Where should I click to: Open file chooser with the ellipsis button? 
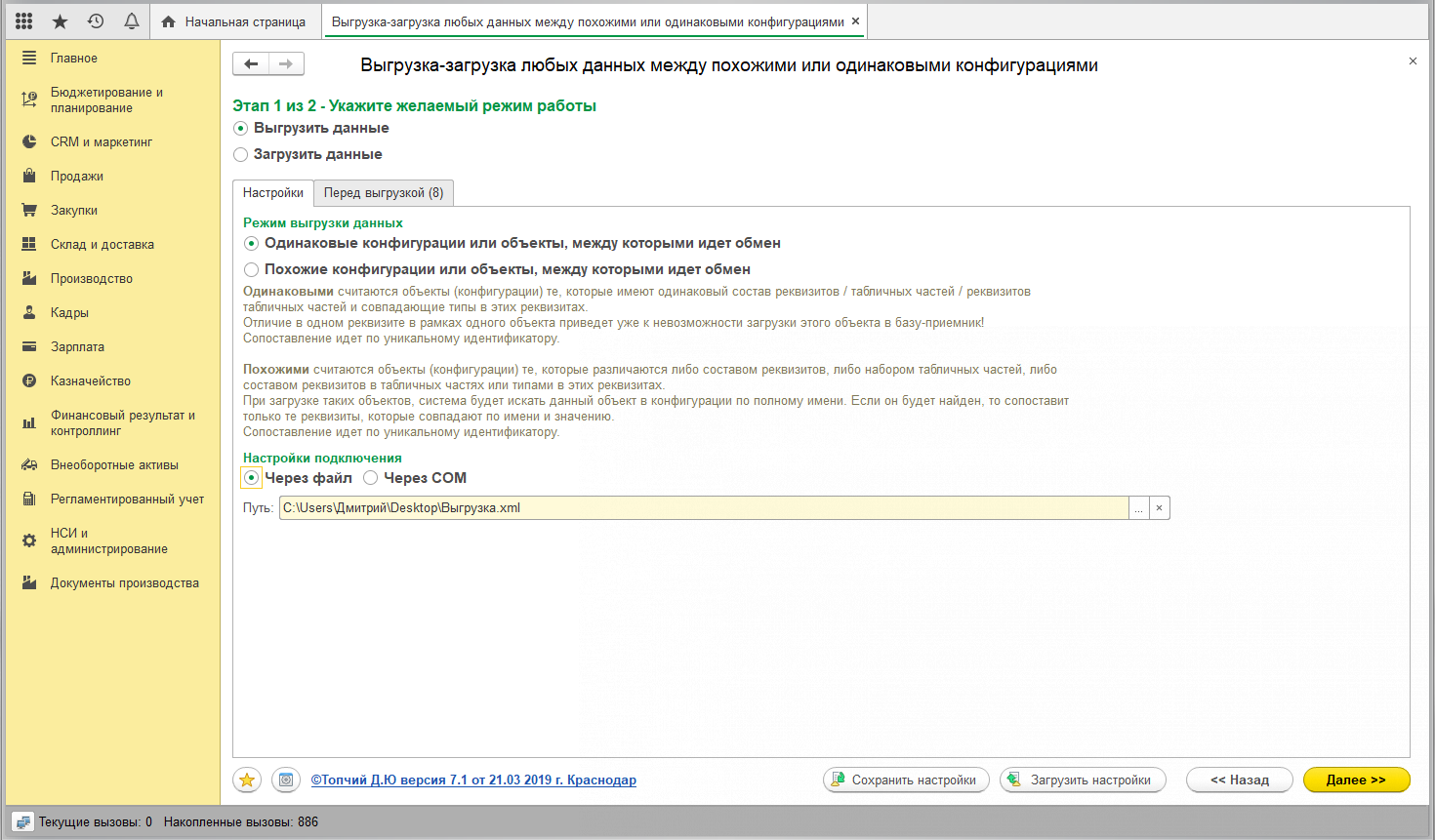click(x=1138, y=508)
